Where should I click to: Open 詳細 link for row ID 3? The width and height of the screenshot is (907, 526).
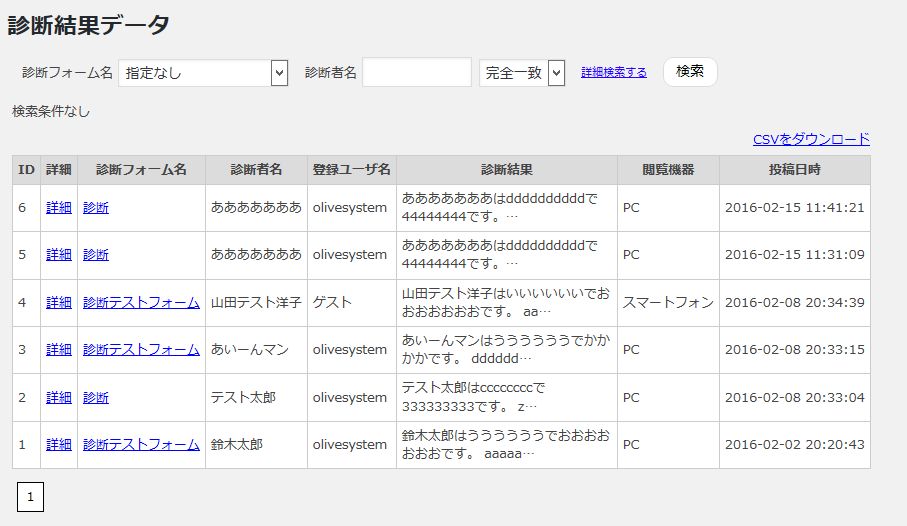coord(59,350)
